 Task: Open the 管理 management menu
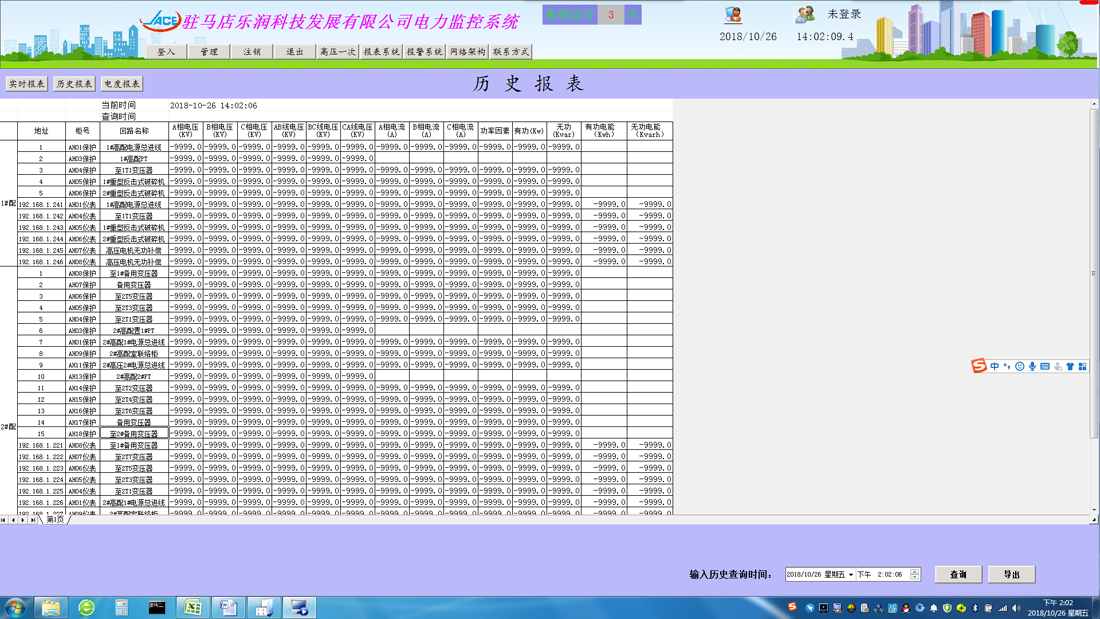(x=209, y=52)
